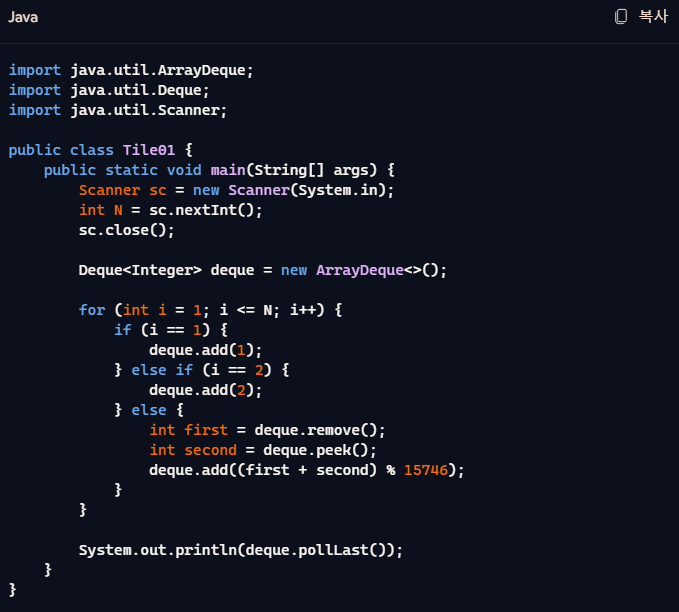Click the int N = sc.nextInt() line
679x612 pixels.
point(171,210)
